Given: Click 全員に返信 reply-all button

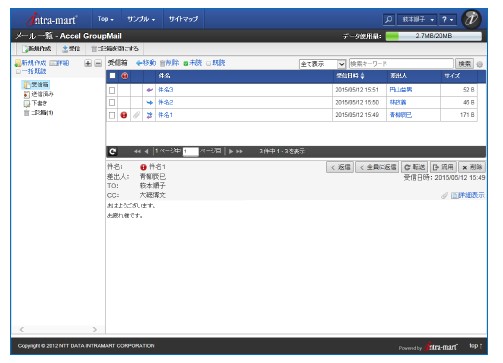Looking at the screenshot, I should 377,167.
